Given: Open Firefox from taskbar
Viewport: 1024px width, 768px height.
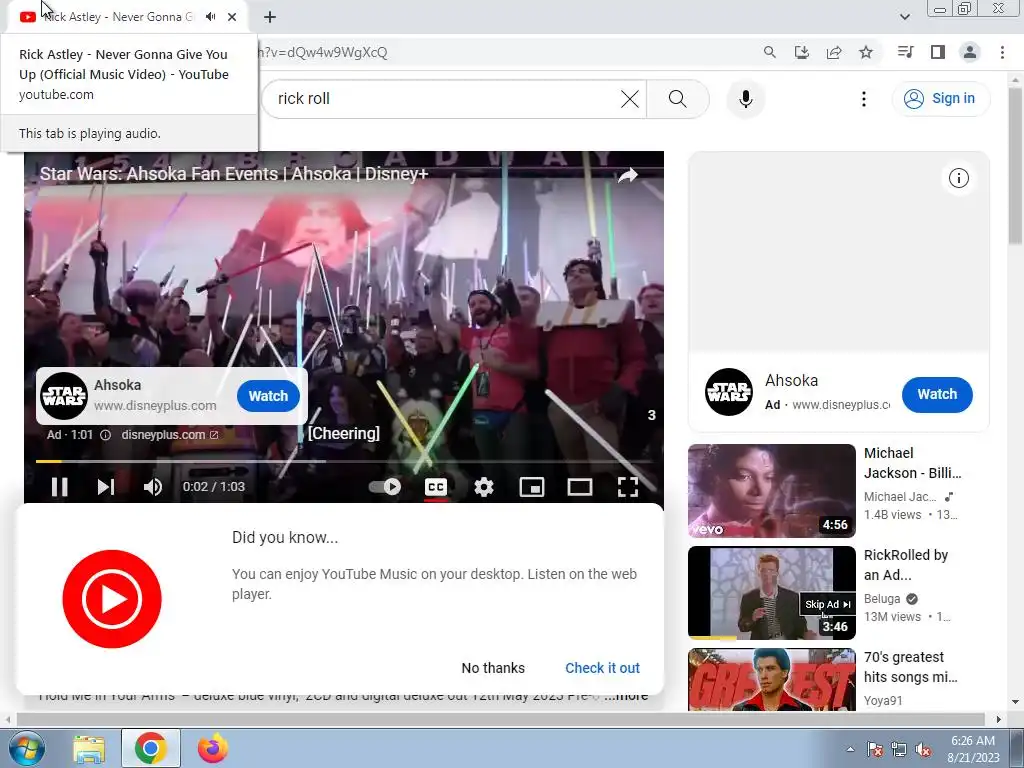Looking at the screenshot, I should coord(213,748).
